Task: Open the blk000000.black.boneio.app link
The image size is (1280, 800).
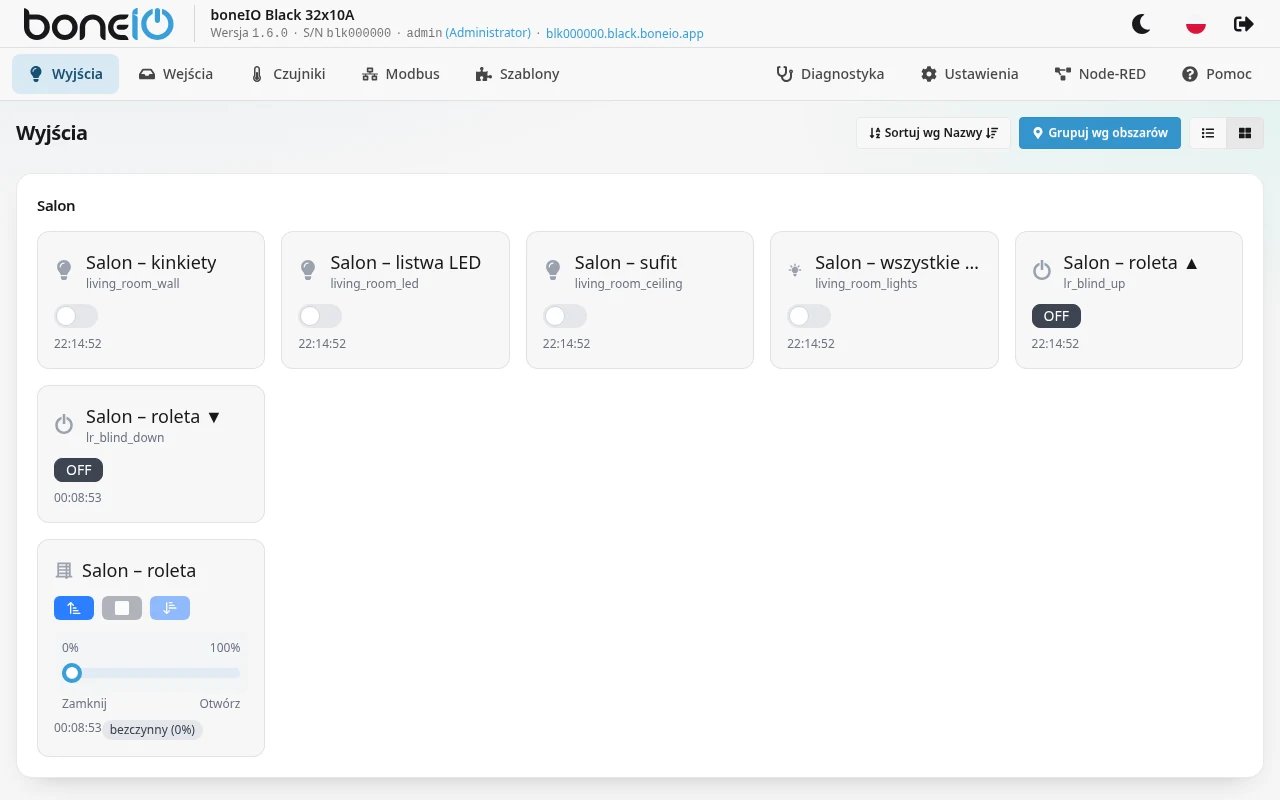Action: tap(625, 33)
